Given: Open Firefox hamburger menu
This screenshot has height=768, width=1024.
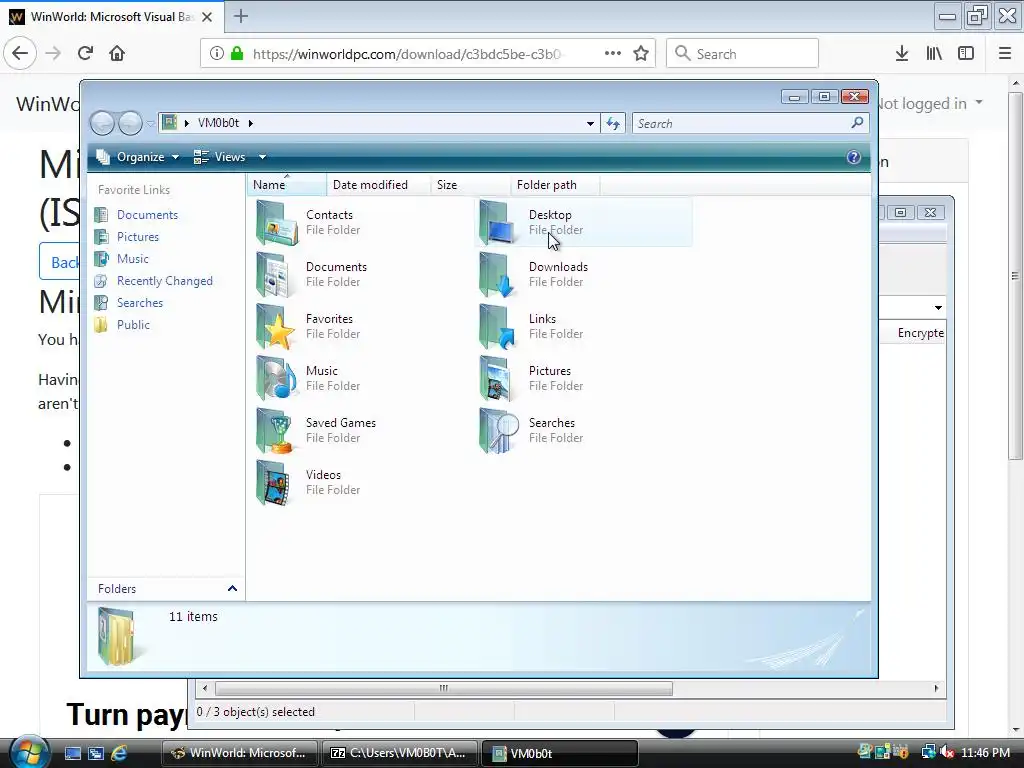Looking at the screenshot, I should [1005, 53].
